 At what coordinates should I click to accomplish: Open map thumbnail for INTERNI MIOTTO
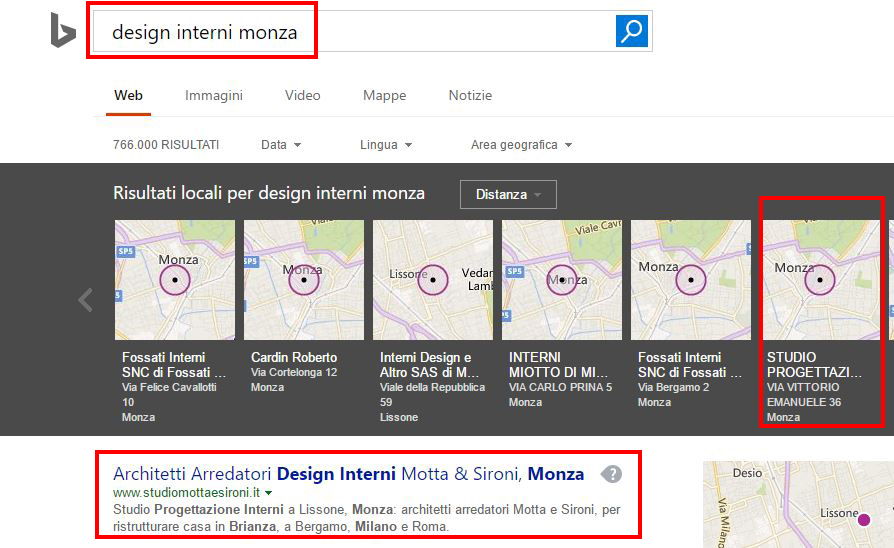coord(562,280)
